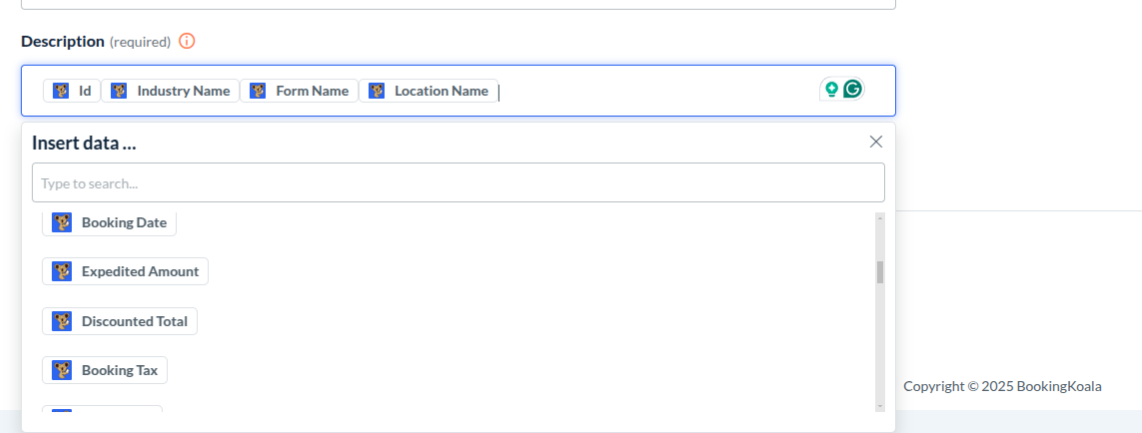The height and width of the screenshot is (433, 1142).
Task: Click the koala icon on Location Name tag
Action: 377,91
